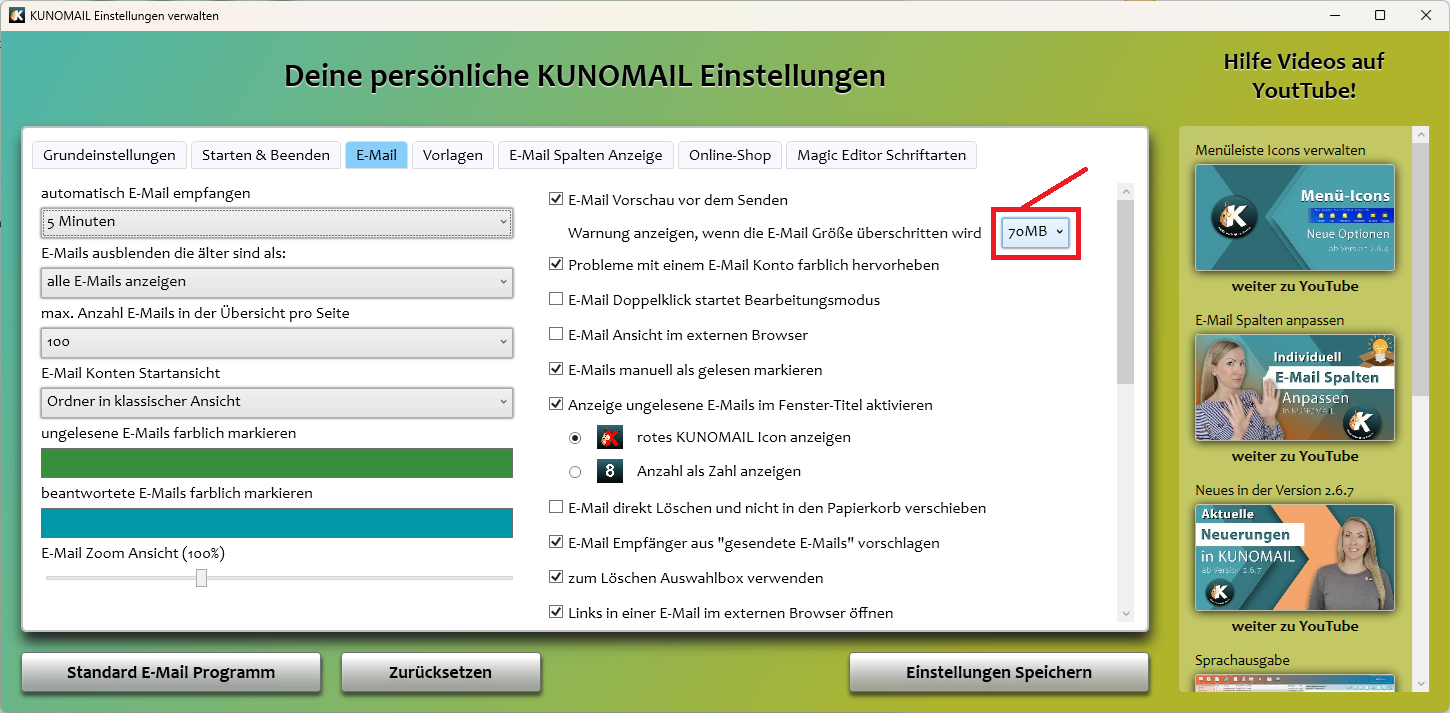Click Warnung anzeigen E-Mail Größe text
1450x713 pixels.
pyautogui.click(x=774, y=232)
